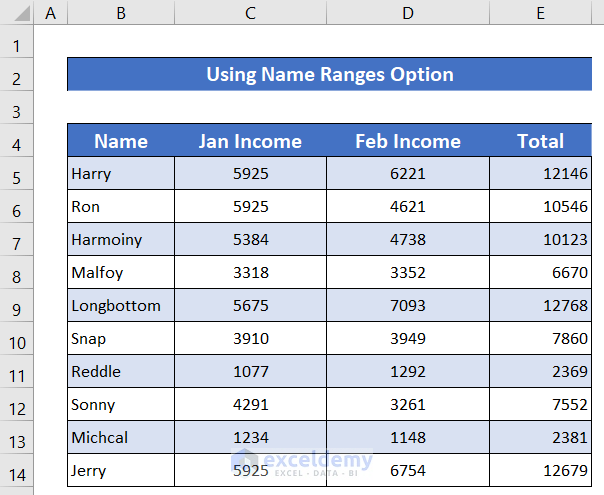
Task: Click the 'Feb Income' header cell
Action: pos(408,141)
